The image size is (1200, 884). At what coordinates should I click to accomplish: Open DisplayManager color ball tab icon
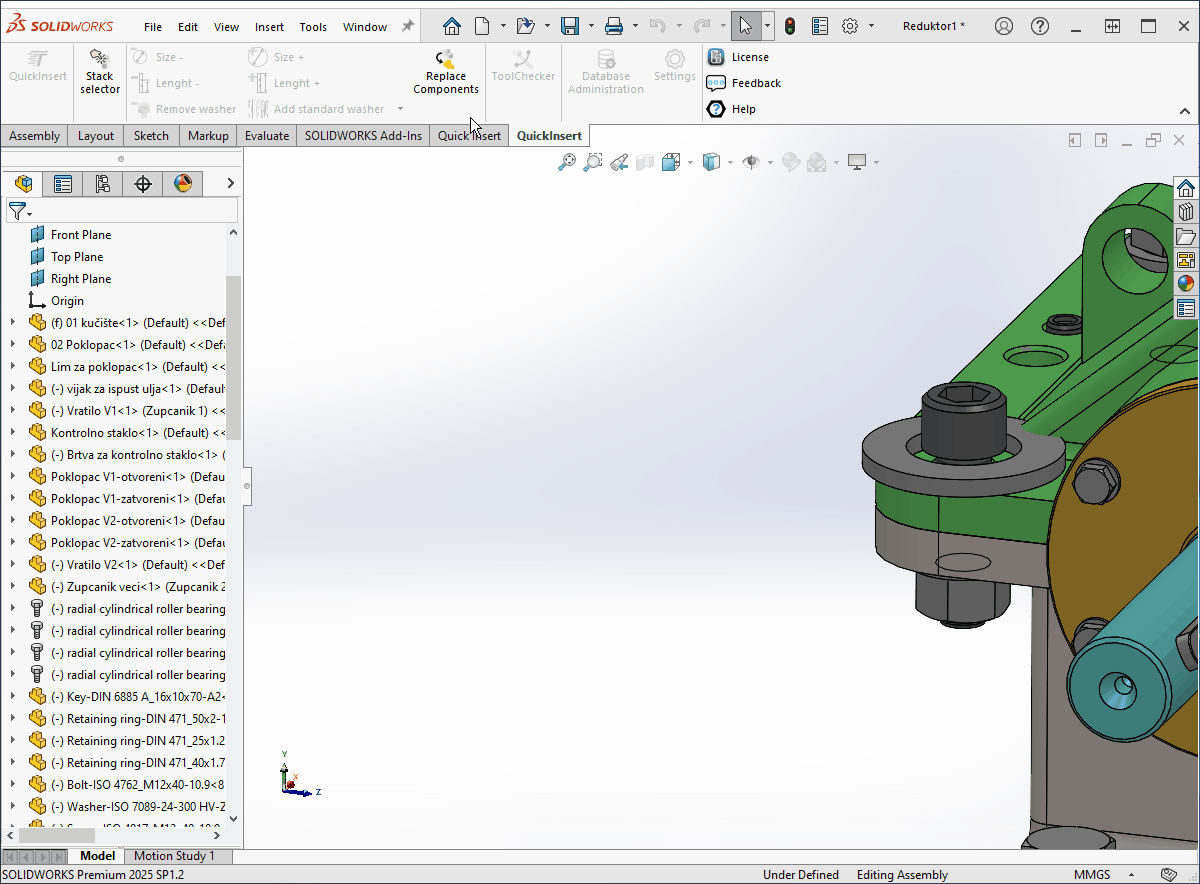182,183
